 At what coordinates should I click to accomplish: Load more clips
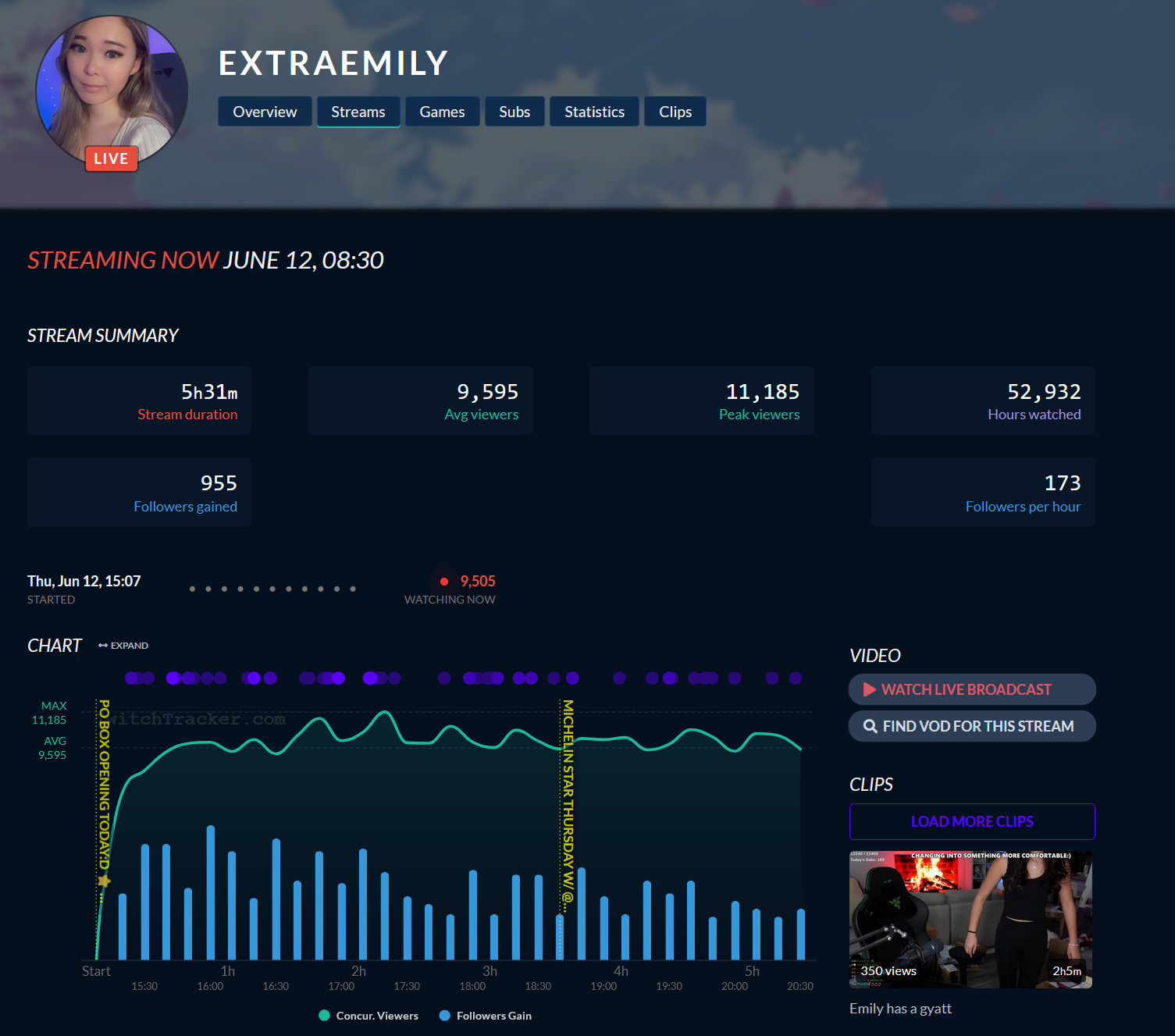pos(972,821)
